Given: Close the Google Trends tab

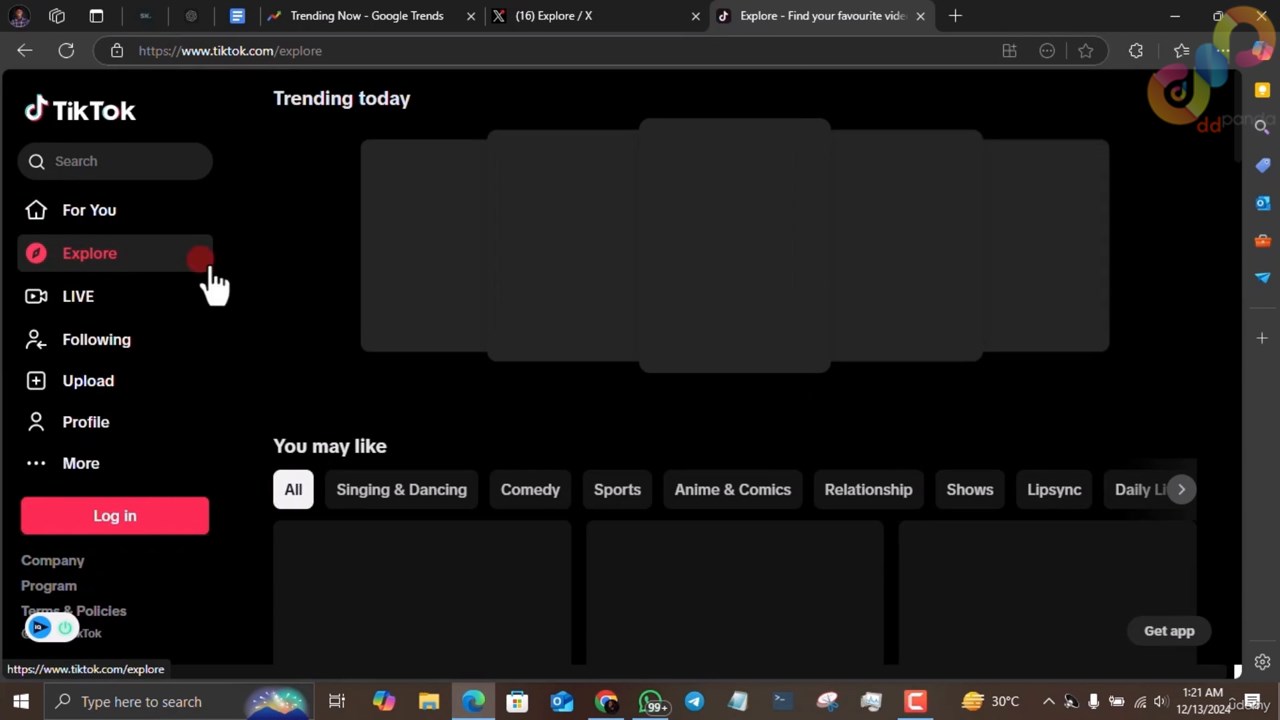Looking at the screenshot, I should pos(471,16).
